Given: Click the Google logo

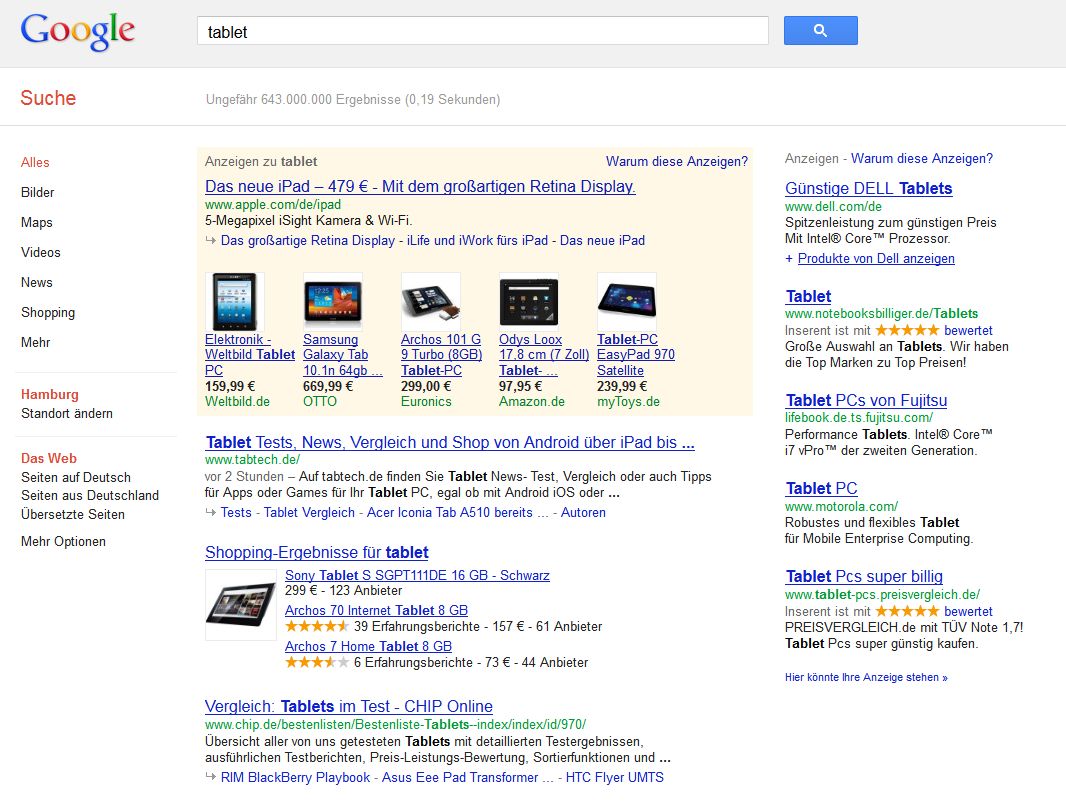Looking at the screenshot, I should click(78, 31).
